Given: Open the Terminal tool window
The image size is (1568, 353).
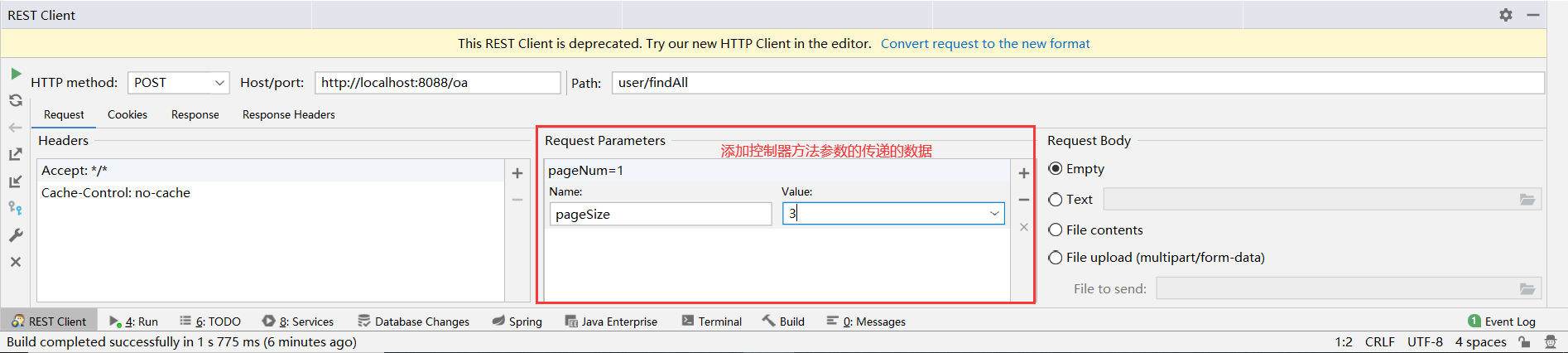Looking at the screenshot, I should pyautogui.click(x=712, y=322).
